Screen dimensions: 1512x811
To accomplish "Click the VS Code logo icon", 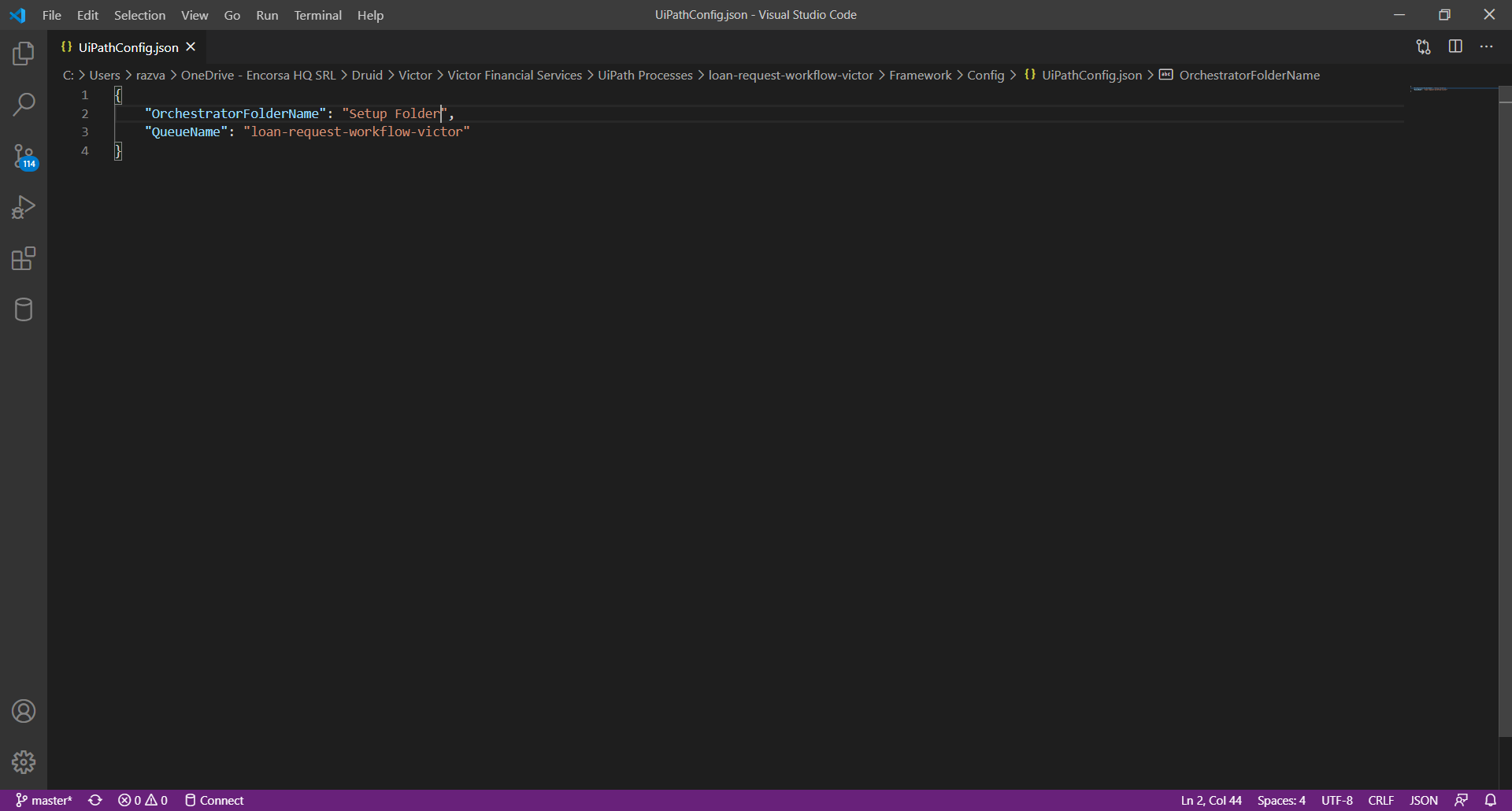I will point(17,15).
